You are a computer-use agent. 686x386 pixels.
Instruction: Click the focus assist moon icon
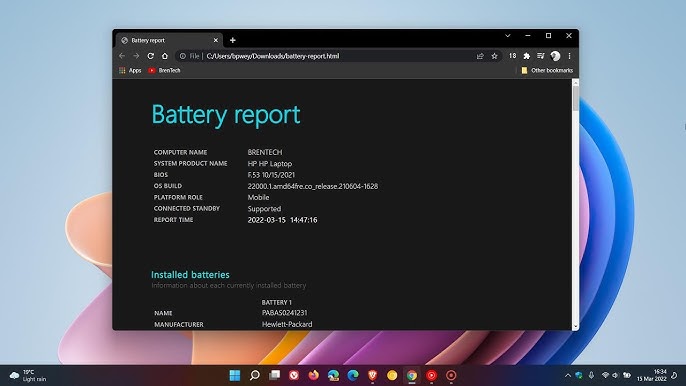[x=675, y=375]
